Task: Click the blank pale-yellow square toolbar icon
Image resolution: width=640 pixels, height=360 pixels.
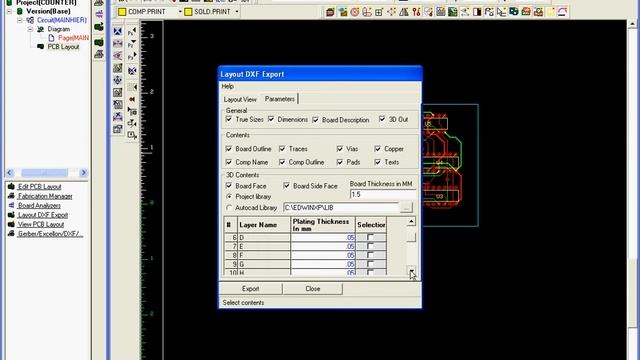Action: point(550,12)
